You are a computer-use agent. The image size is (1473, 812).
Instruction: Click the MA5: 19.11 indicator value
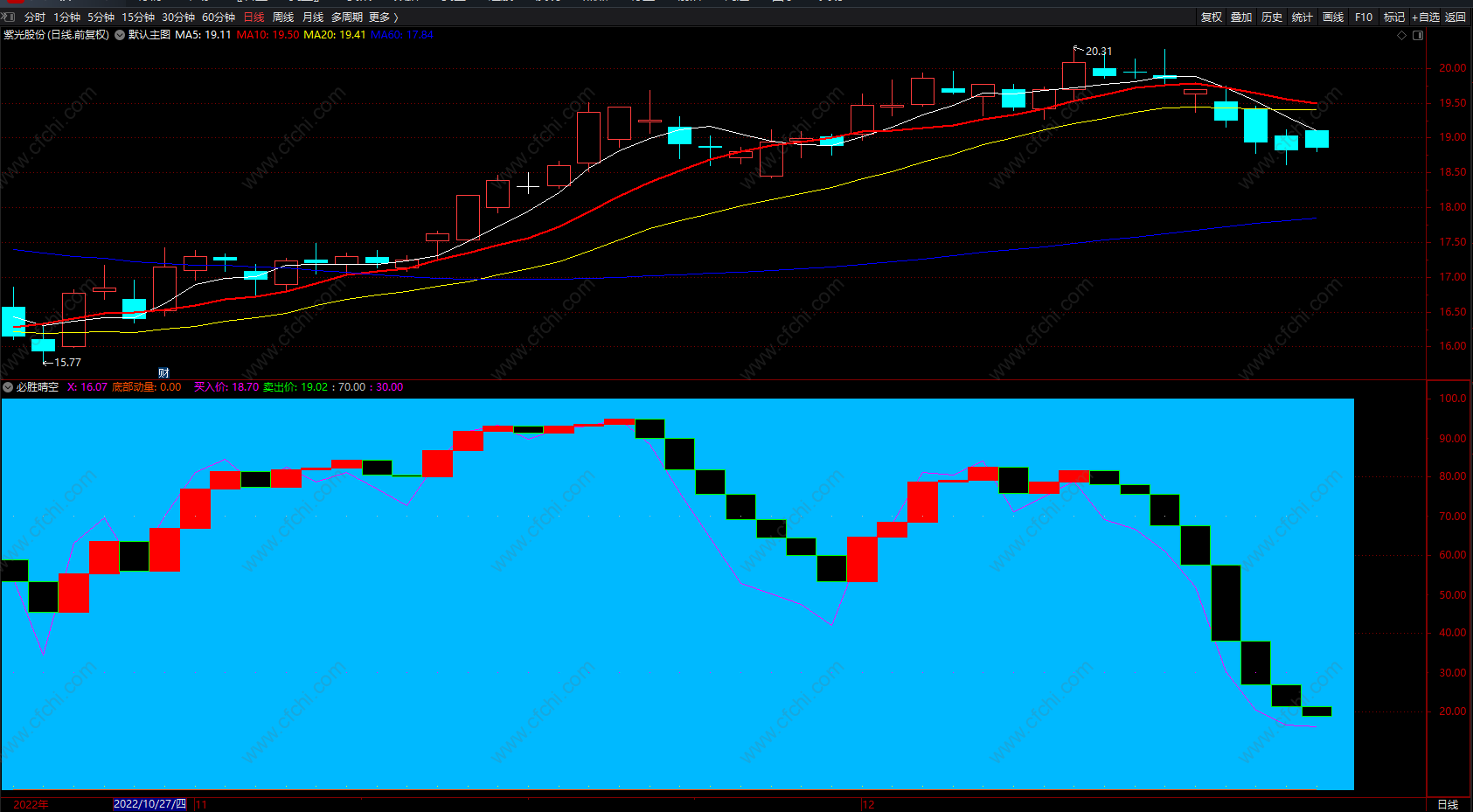tap(203, 35)
